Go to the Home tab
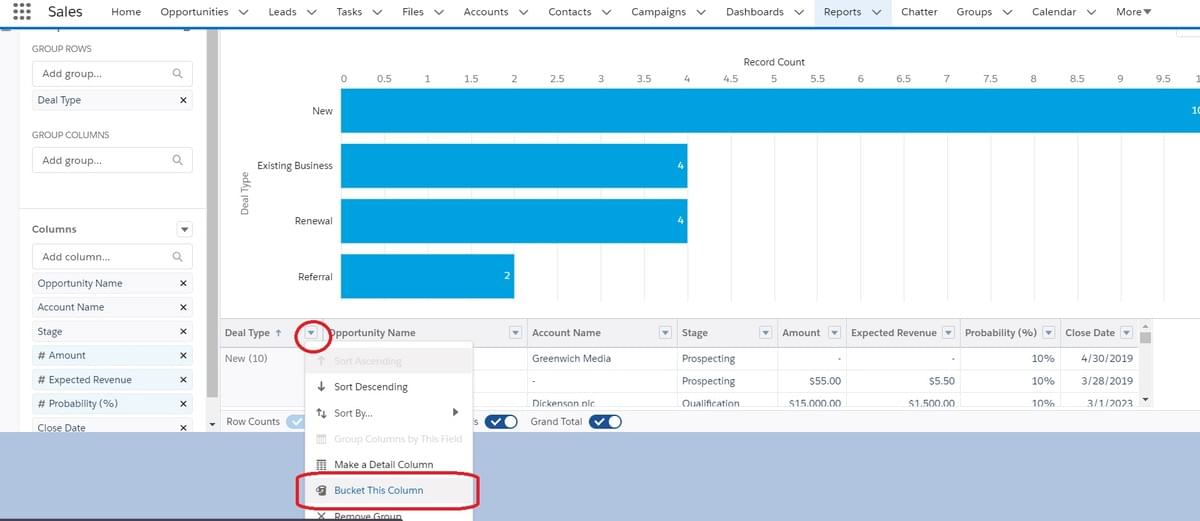 126,12
